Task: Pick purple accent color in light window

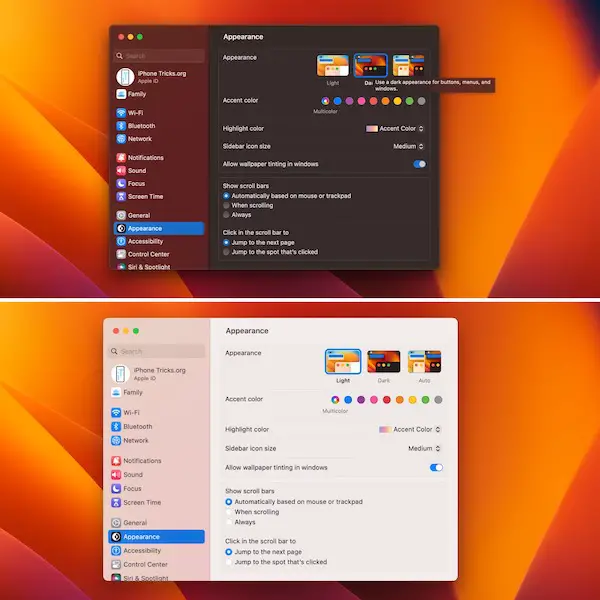Action: tap(361, 399)
